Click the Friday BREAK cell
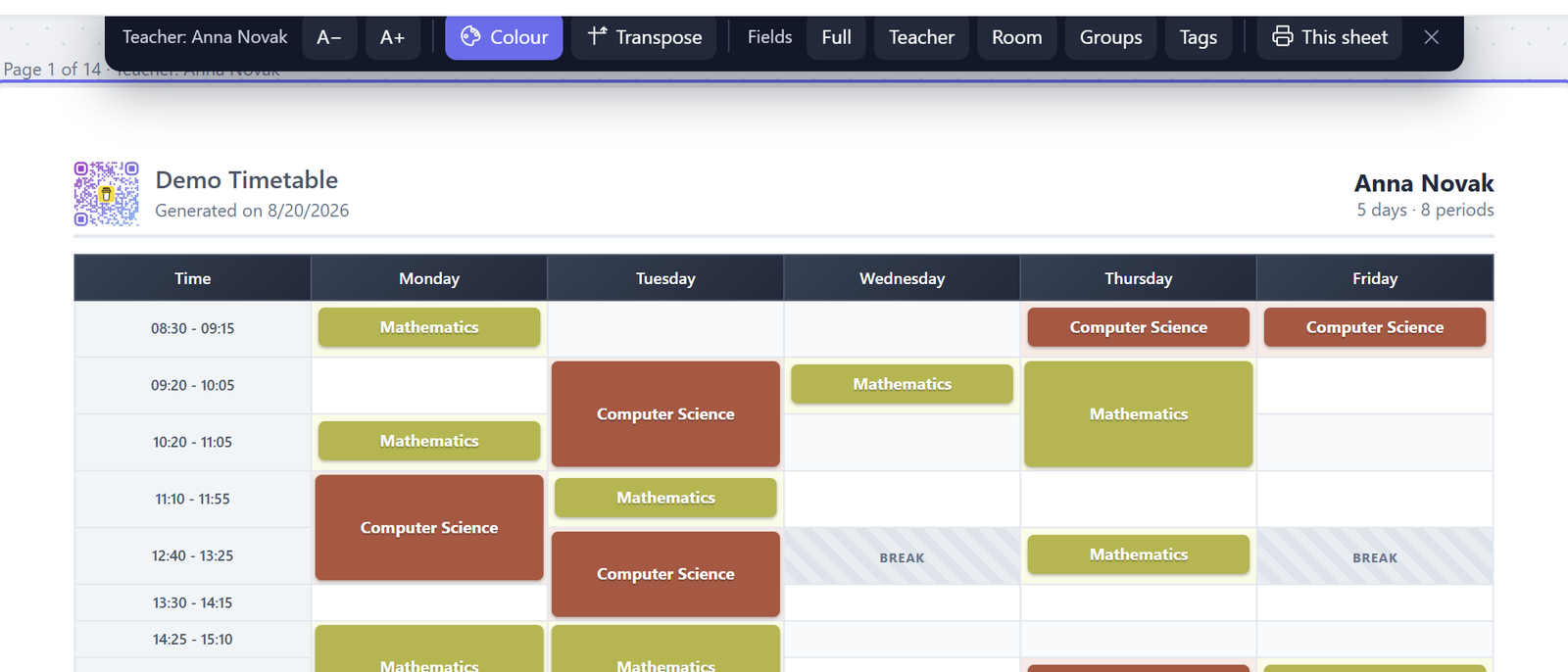 tap(1375, 557)
